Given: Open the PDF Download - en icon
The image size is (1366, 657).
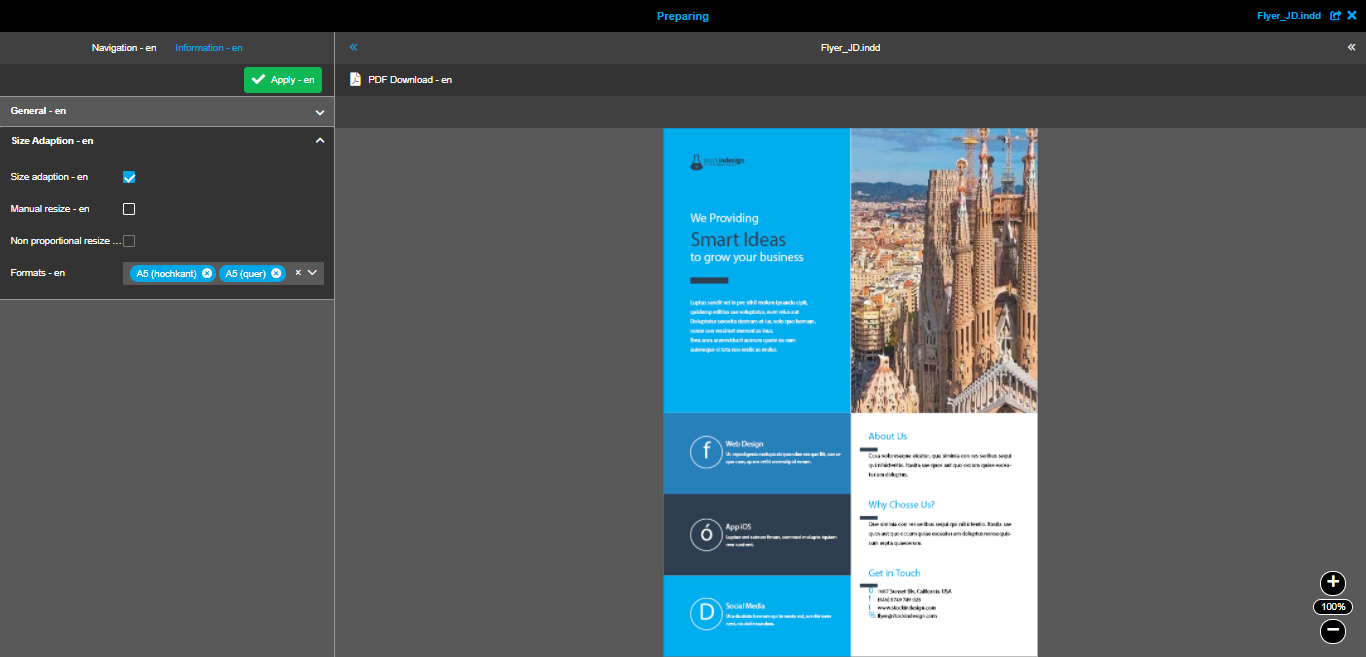Looking at the screenshot, I should pyautogui.click(x=356, y=78).
